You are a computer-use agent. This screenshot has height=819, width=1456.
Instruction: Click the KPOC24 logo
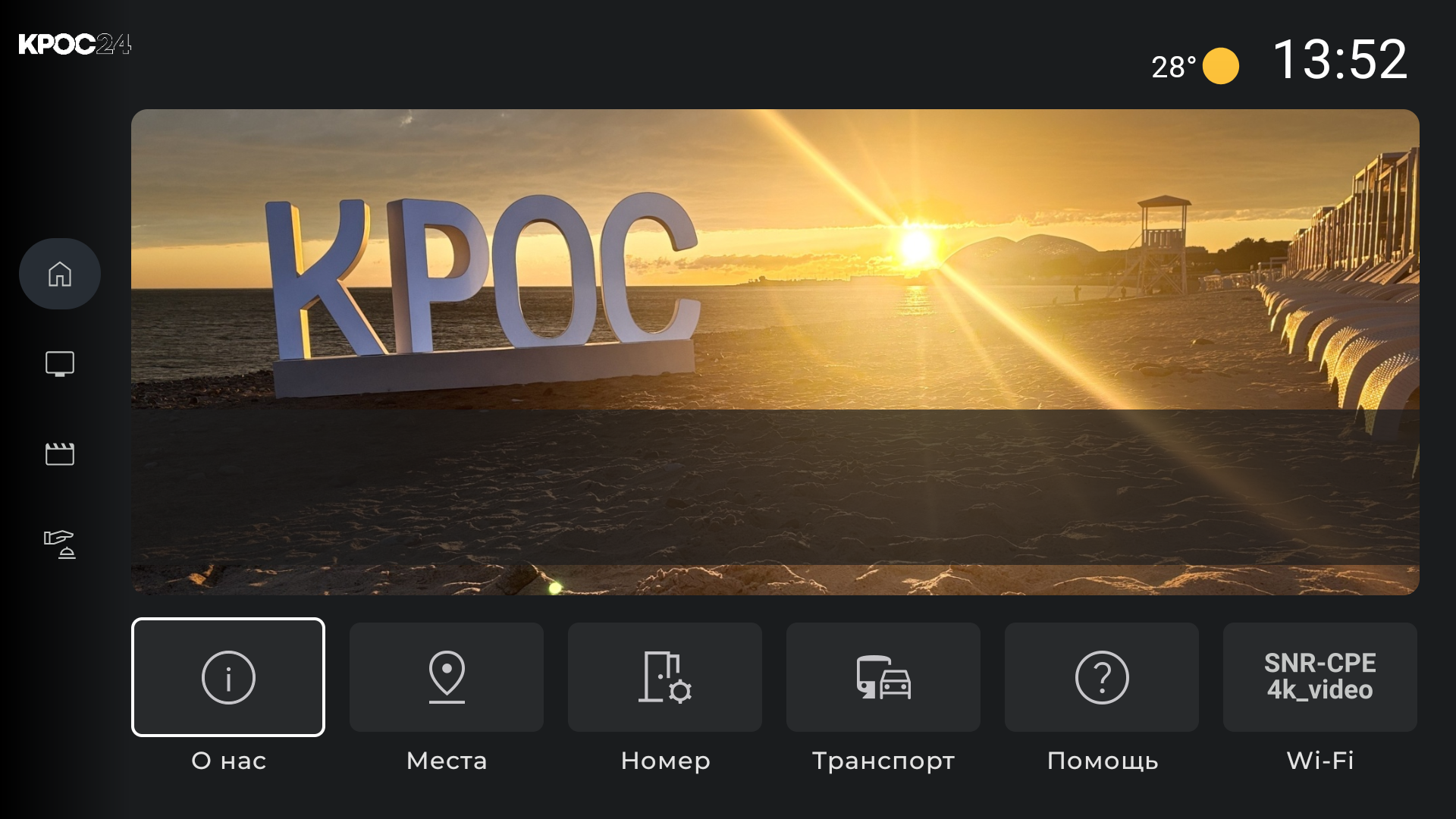[x=75, y=45]
